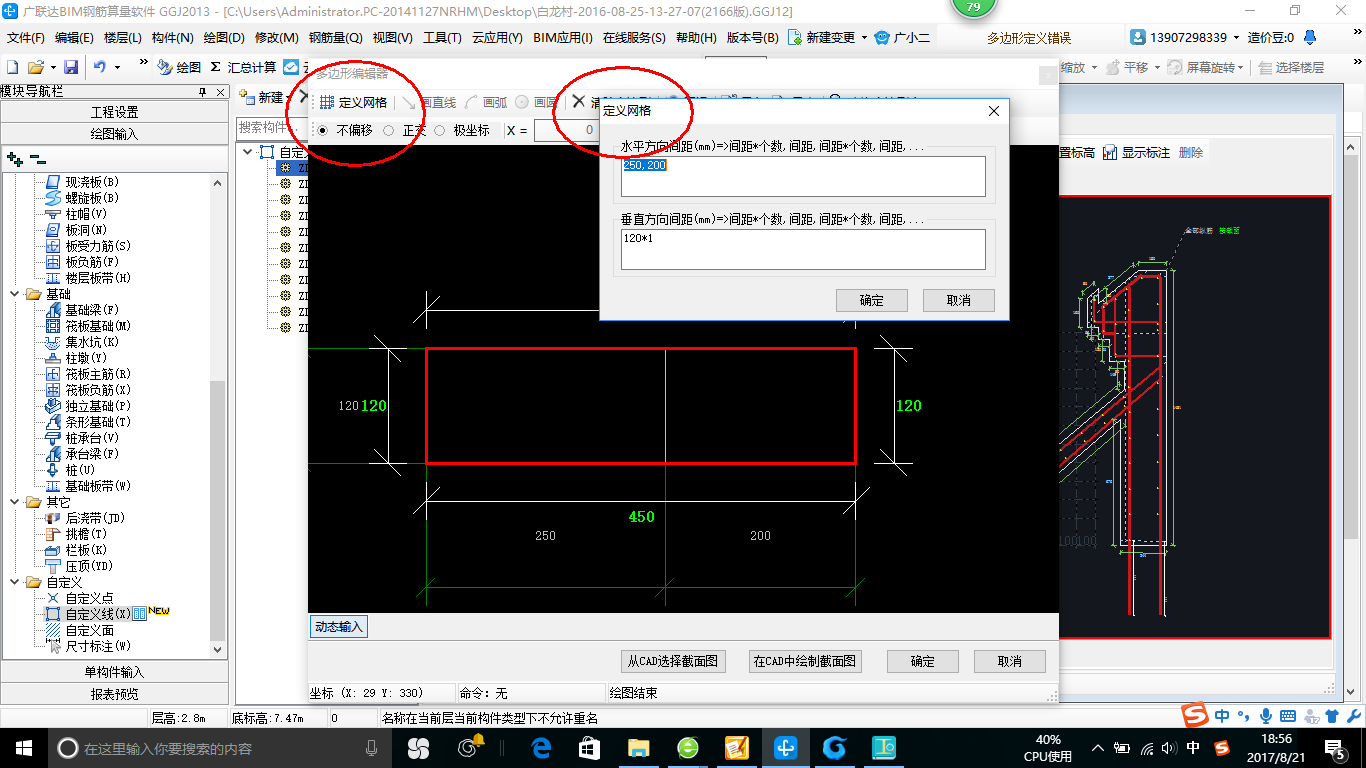Click the 在CAD中绘制截面图 button
Viewport: 1366px width, 768px height.
(x=805, y=661)
